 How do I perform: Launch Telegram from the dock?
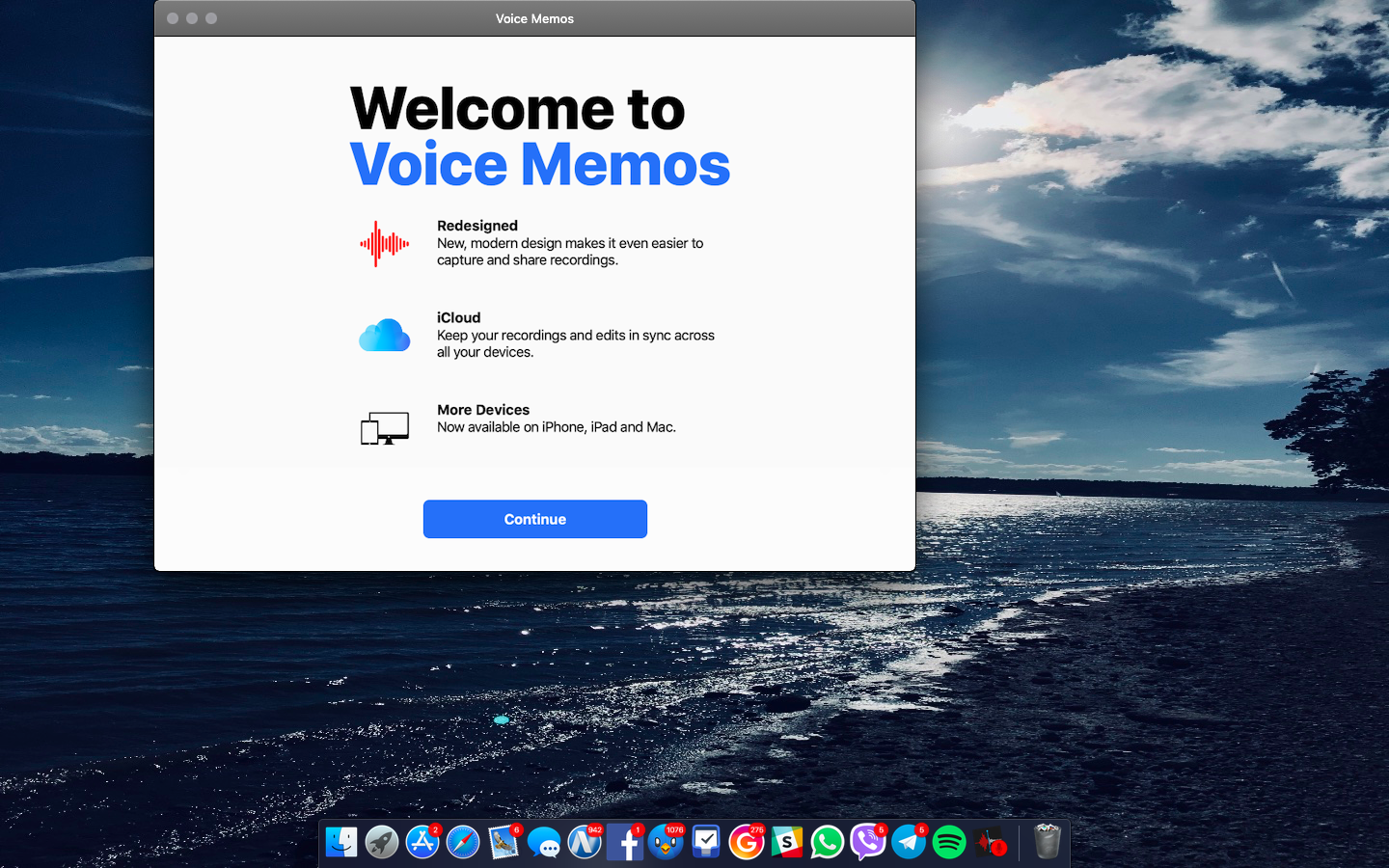click(909, 843)
